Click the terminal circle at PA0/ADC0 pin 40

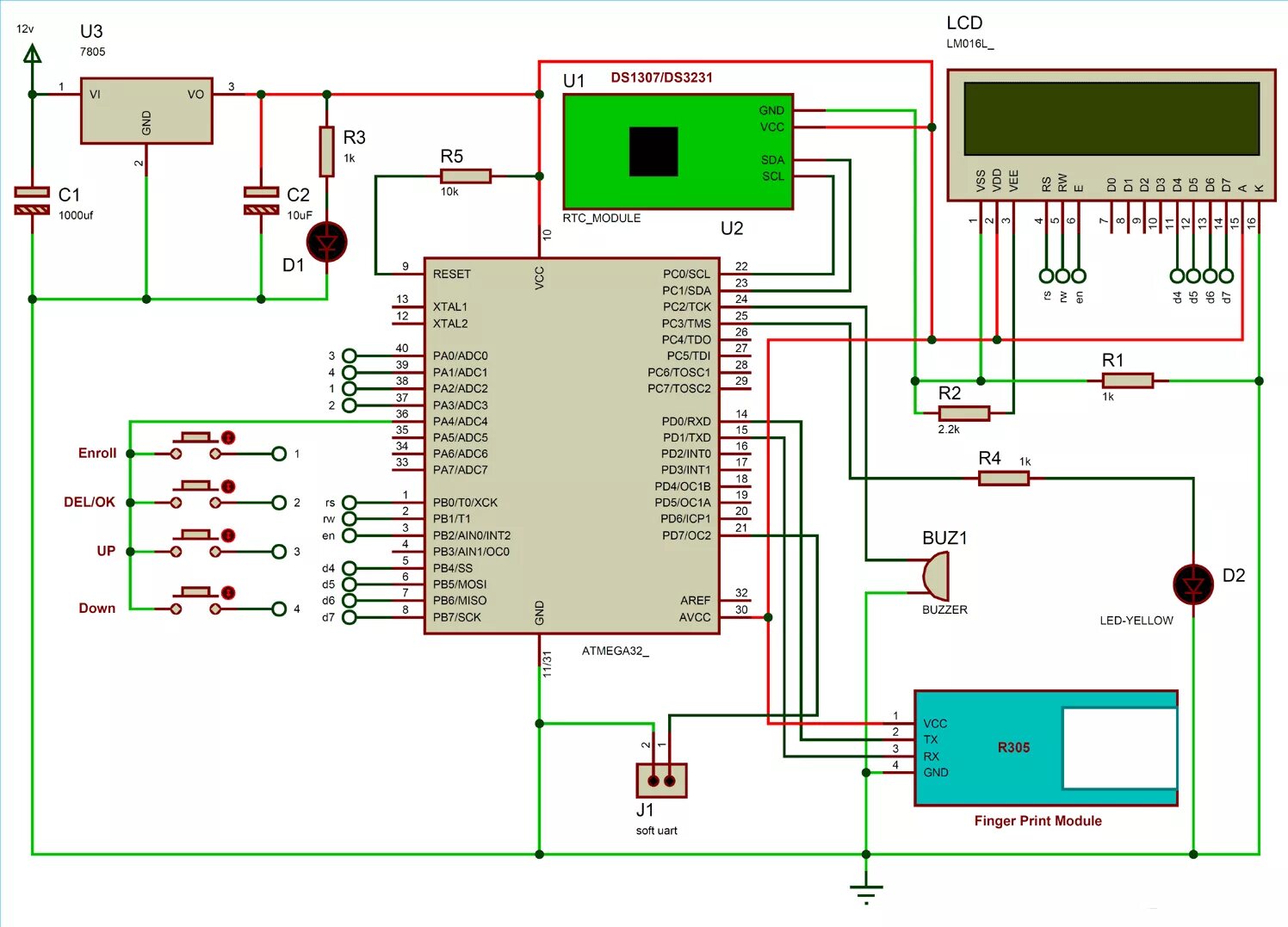(349, 355)
